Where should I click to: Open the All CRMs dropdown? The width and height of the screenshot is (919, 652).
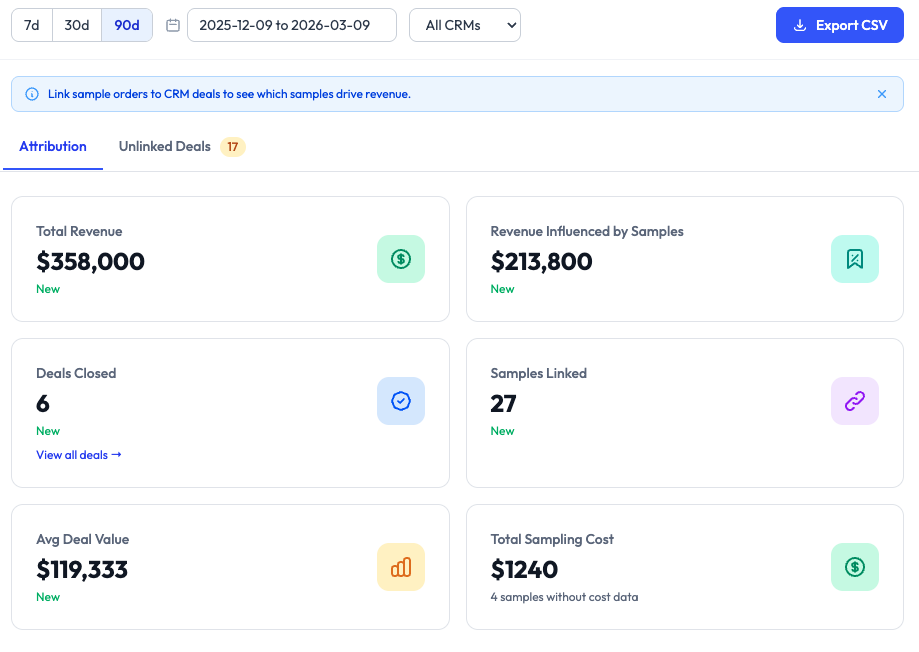coord(464,25)
